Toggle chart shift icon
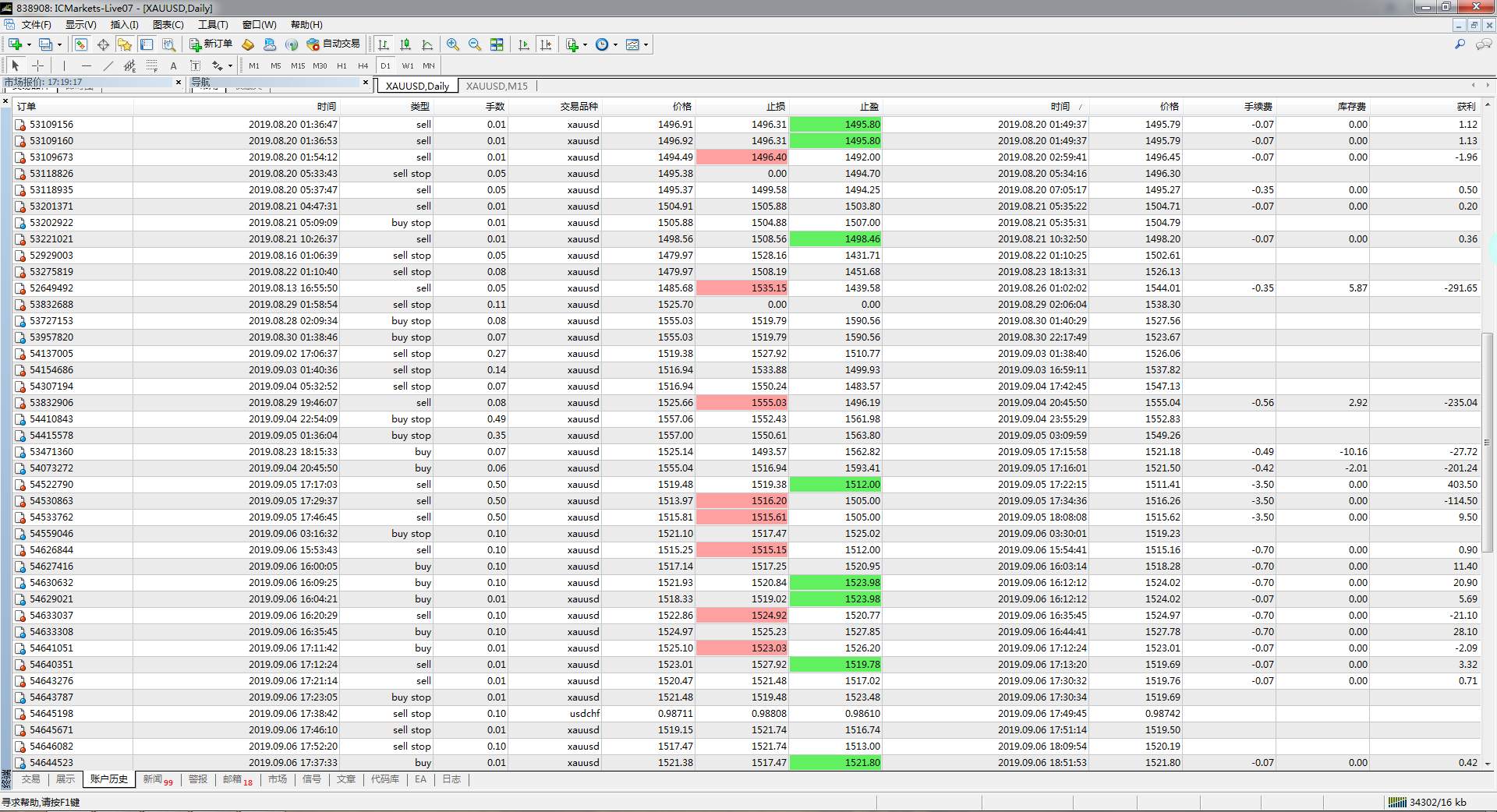The height and width of the screenshot is (812, 1497). [546, 44]
